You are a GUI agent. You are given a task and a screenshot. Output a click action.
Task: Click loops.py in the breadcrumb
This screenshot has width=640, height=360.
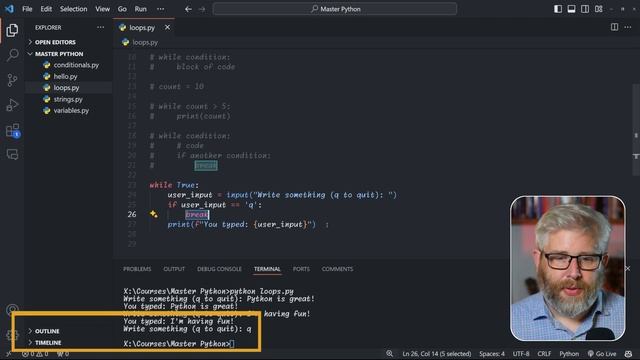tap(145, 42)
